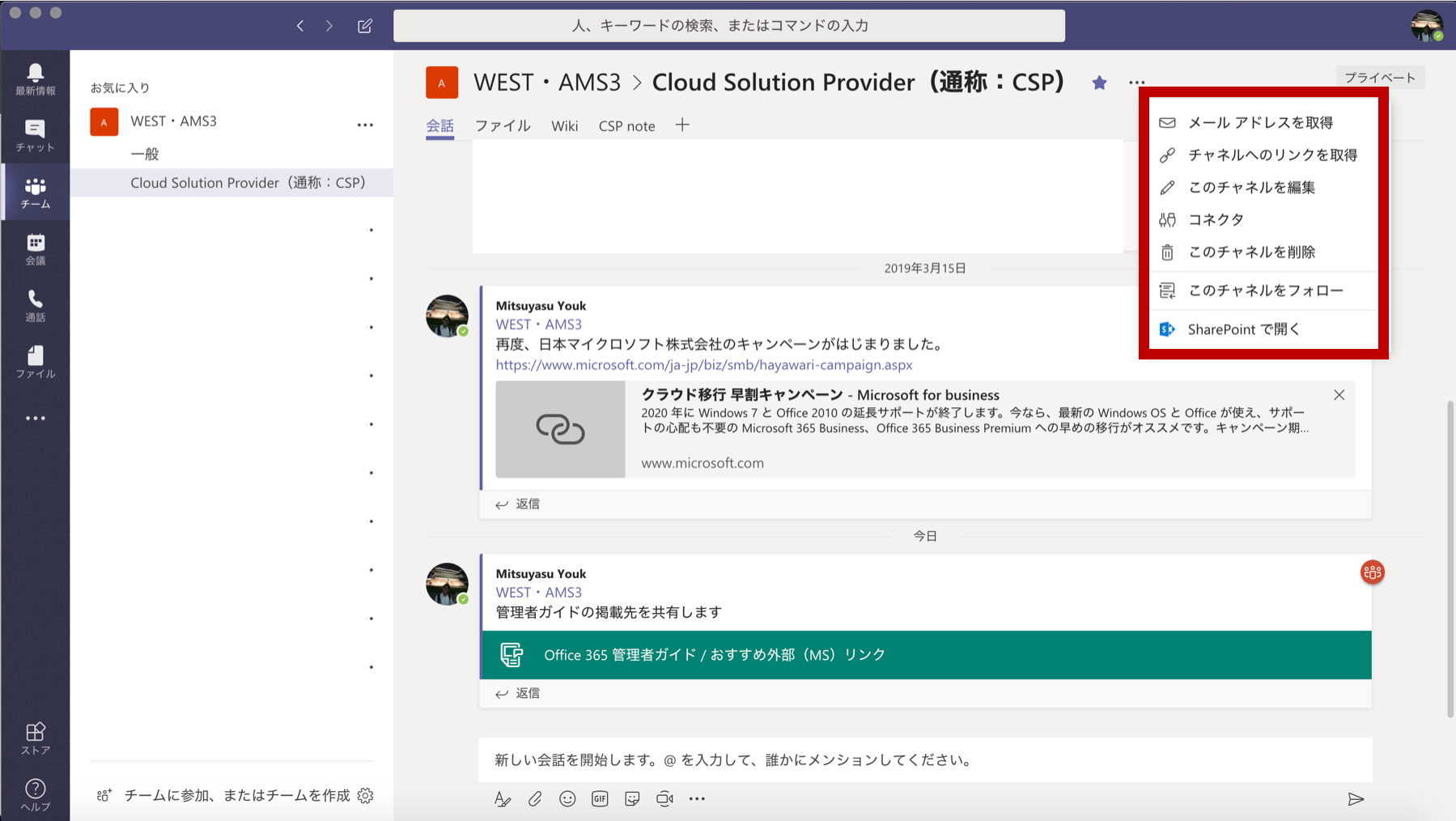Image resolution: width=1456 pixels, height=821 pixels.
Task: Click WEST・AMS3 link under today's post
Action: (x=539, y=592)
